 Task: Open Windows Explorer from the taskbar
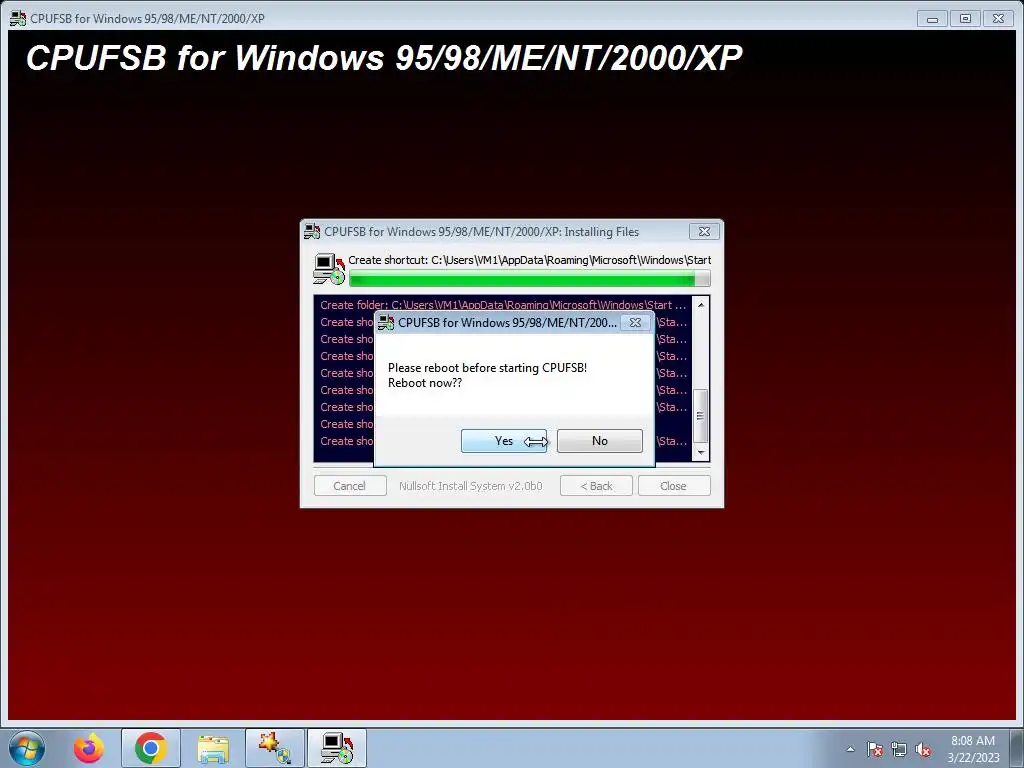(213, 748)
